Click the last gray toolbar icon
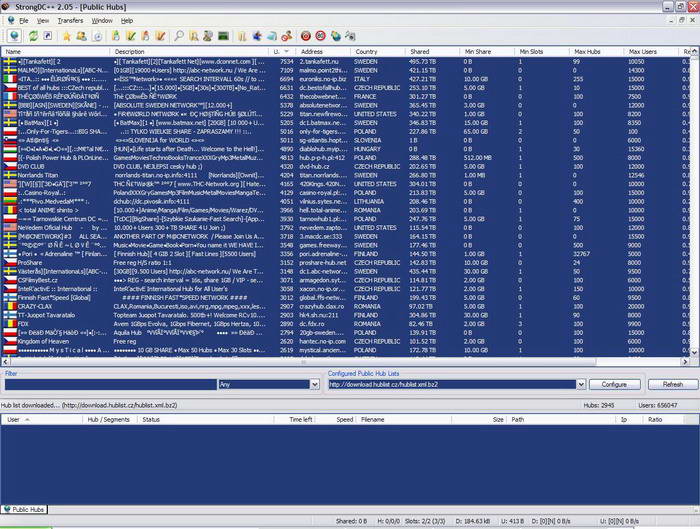700x529 pixels. pos(350,36)
